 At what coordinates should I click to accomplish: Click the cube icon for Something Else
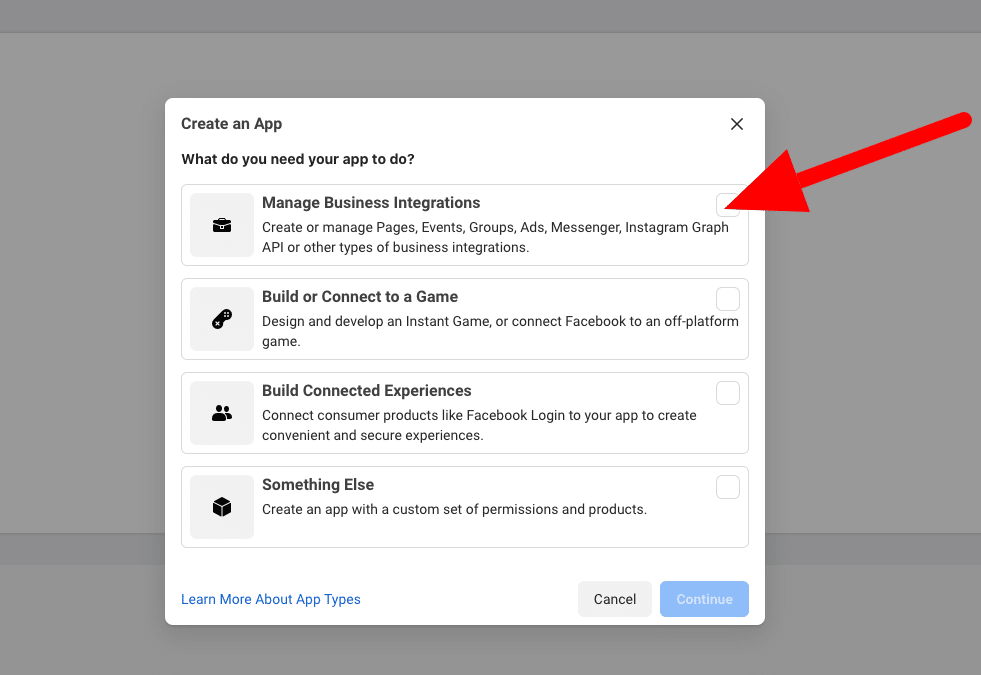pyautogui.click(x=222, y=507)
